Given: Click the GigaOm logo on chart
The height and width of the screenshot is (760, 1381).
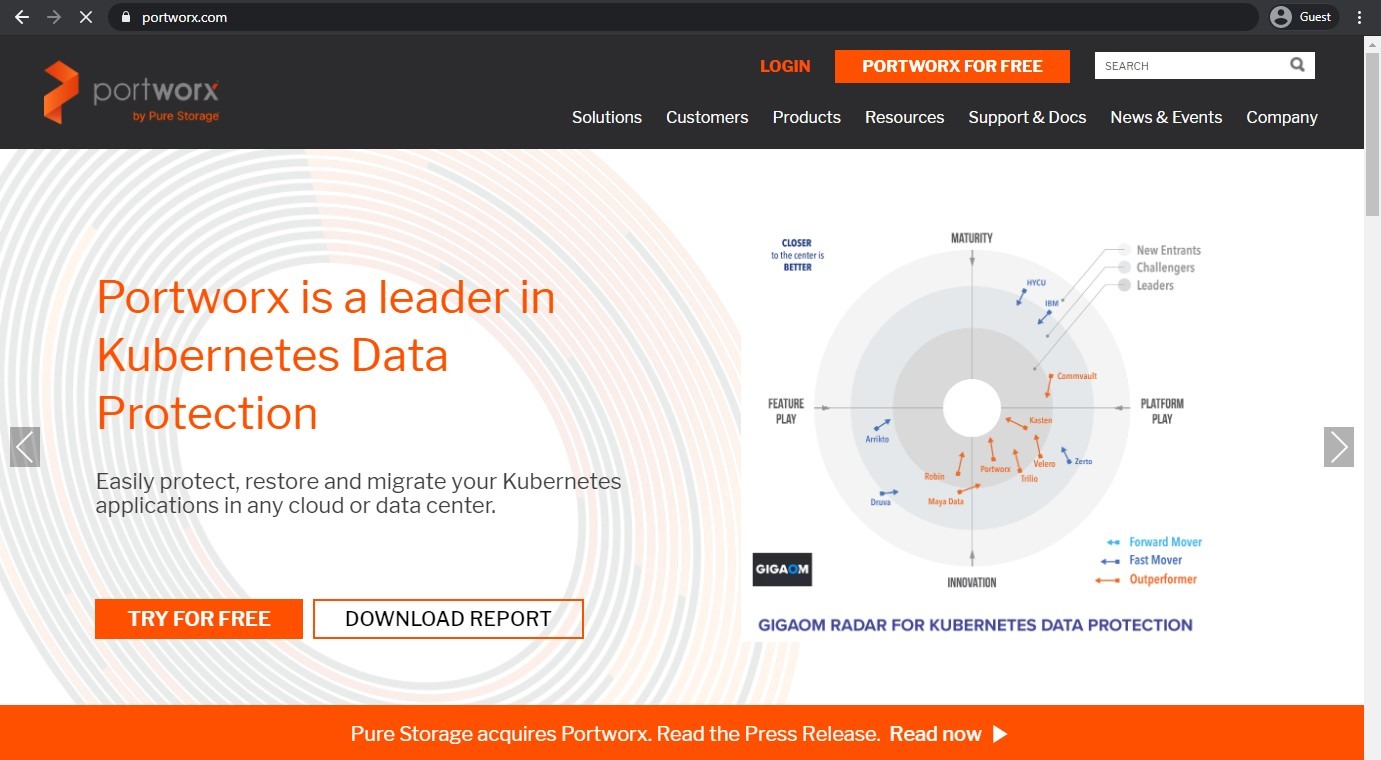Looking at the screenshot, I should tap(782, 569).
